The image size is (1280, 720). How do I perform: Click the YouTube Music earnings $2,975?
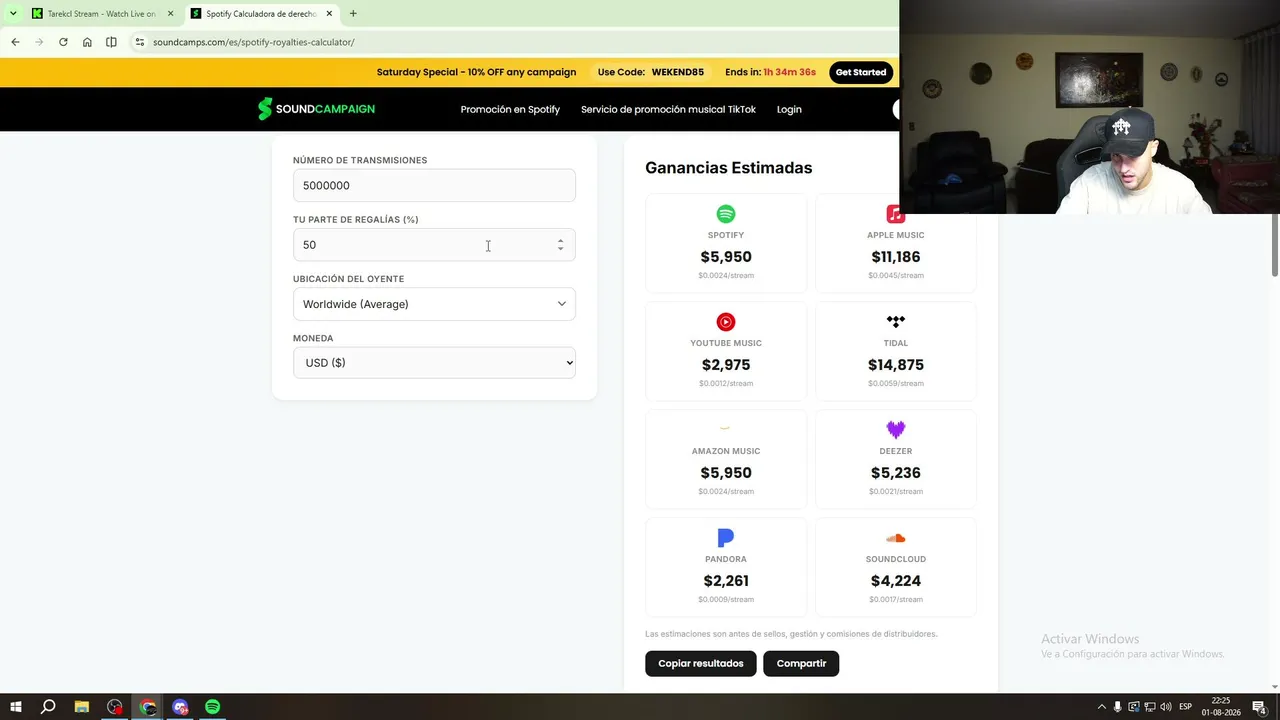click(x=726, y=365)
